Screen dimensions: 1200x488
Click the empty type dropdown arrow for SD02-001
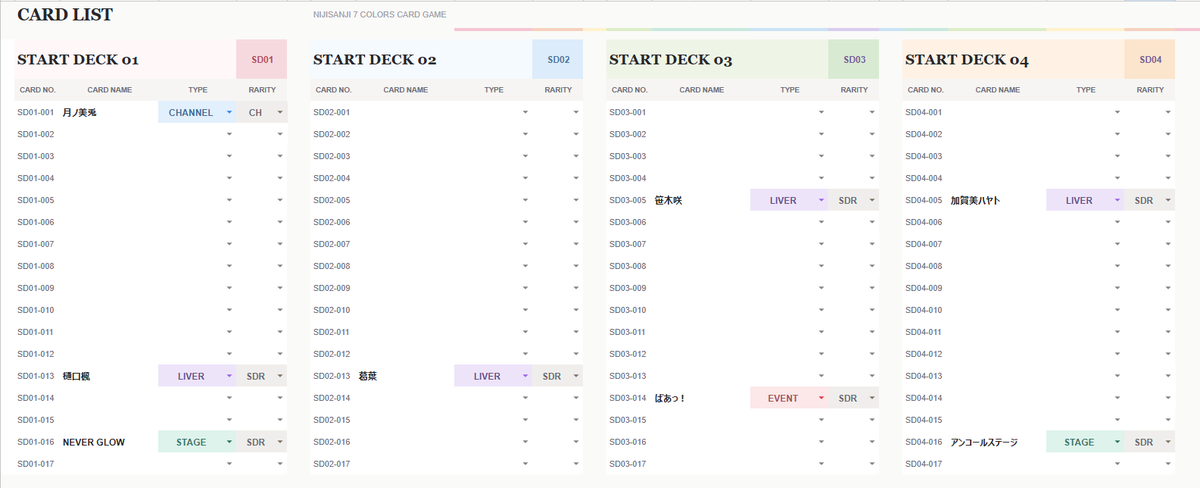[525, 112]
